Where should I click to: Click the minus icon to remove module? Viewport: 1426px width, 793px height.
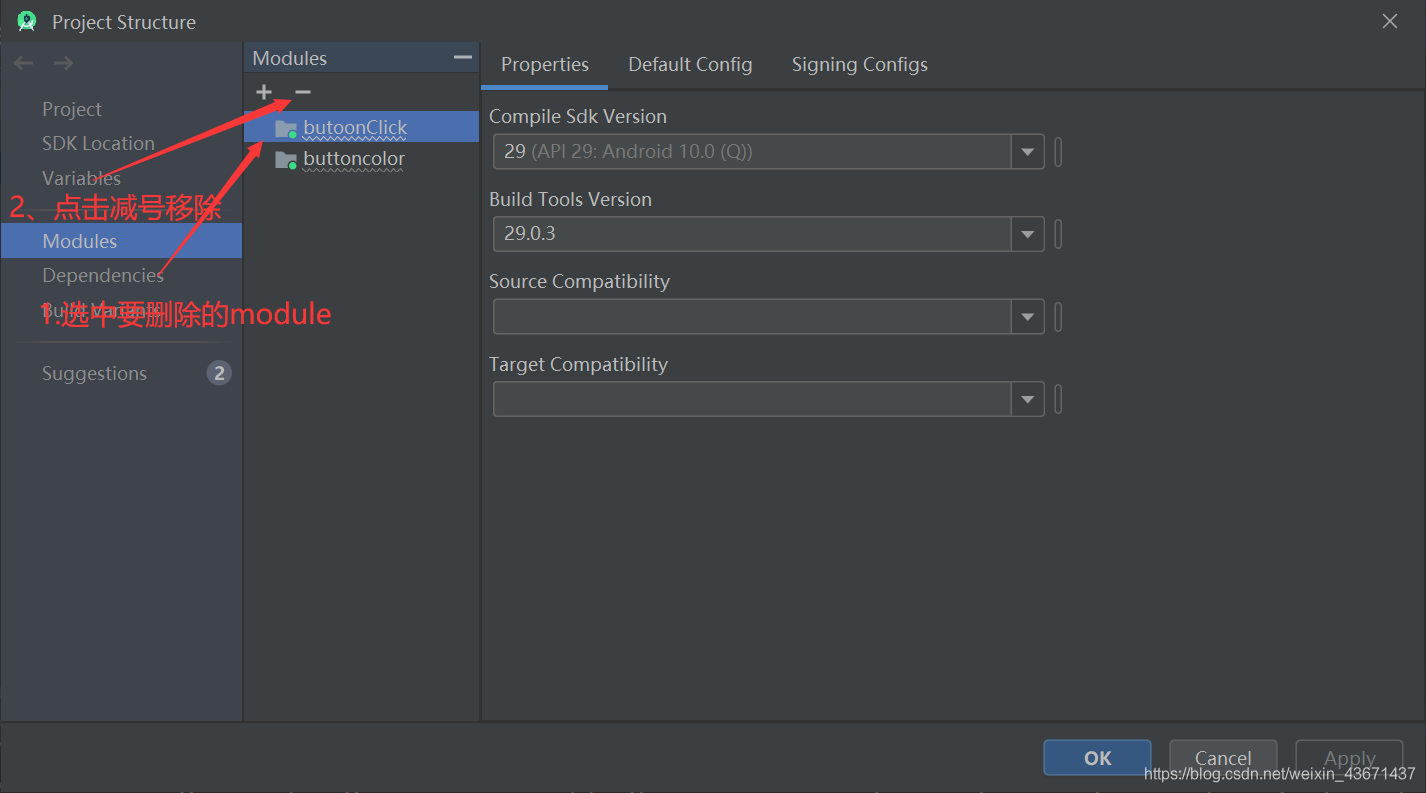click(x=303, y=92)
